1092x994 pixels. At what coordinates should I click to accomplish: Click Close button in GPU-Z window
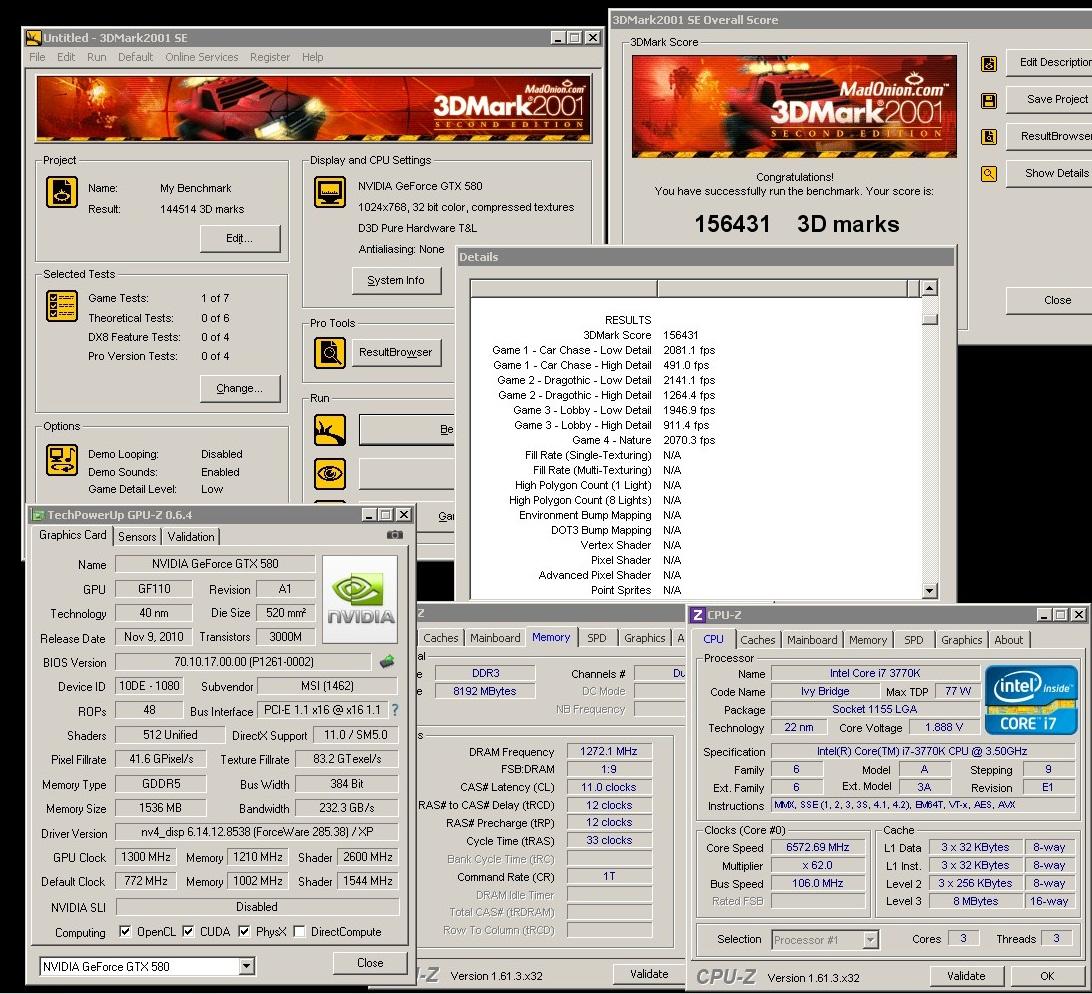370,963
